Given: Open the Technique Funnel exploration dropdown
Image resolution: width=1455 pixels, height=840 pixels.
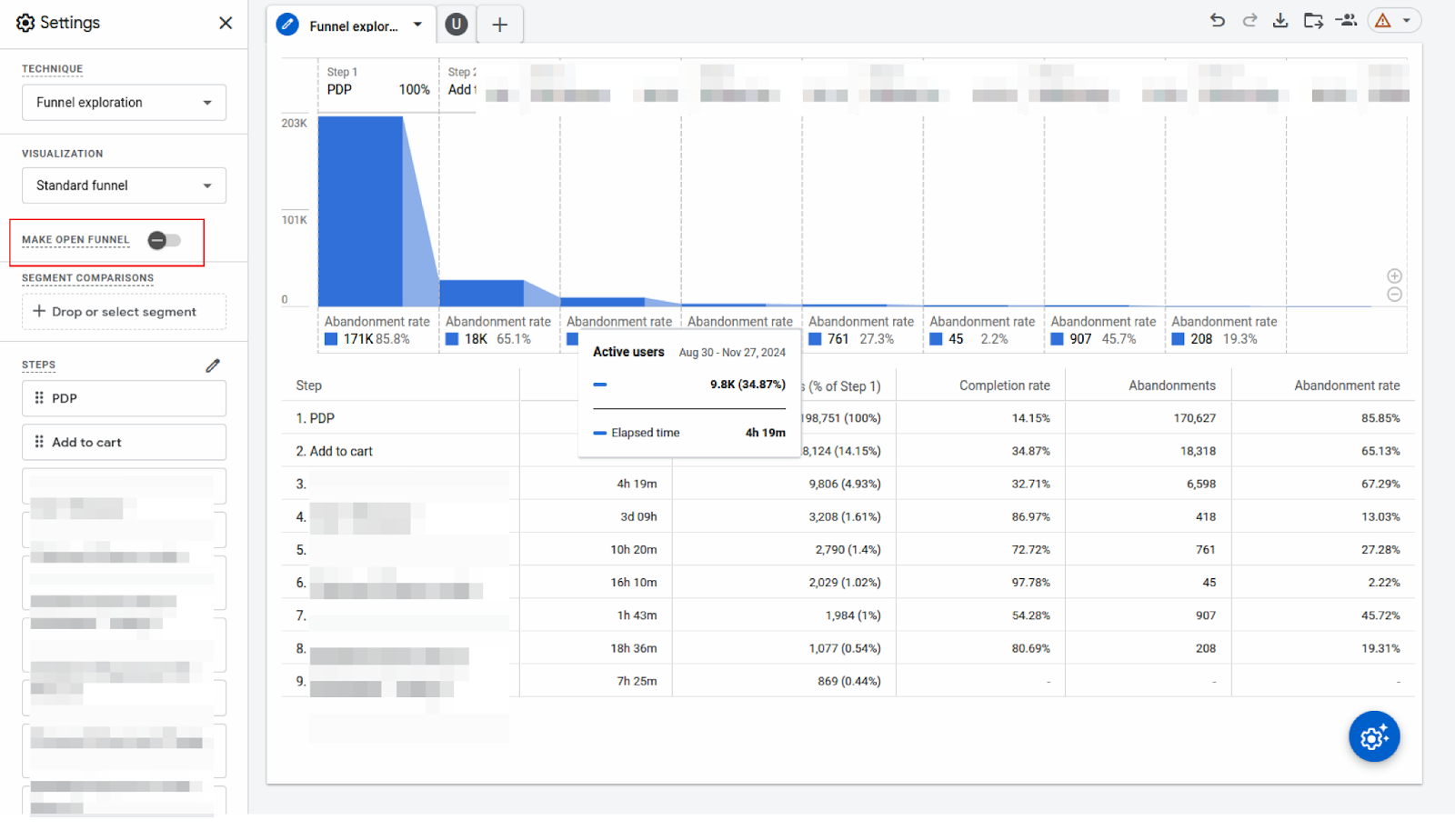Looking at the screenshot, I should 123,102.
